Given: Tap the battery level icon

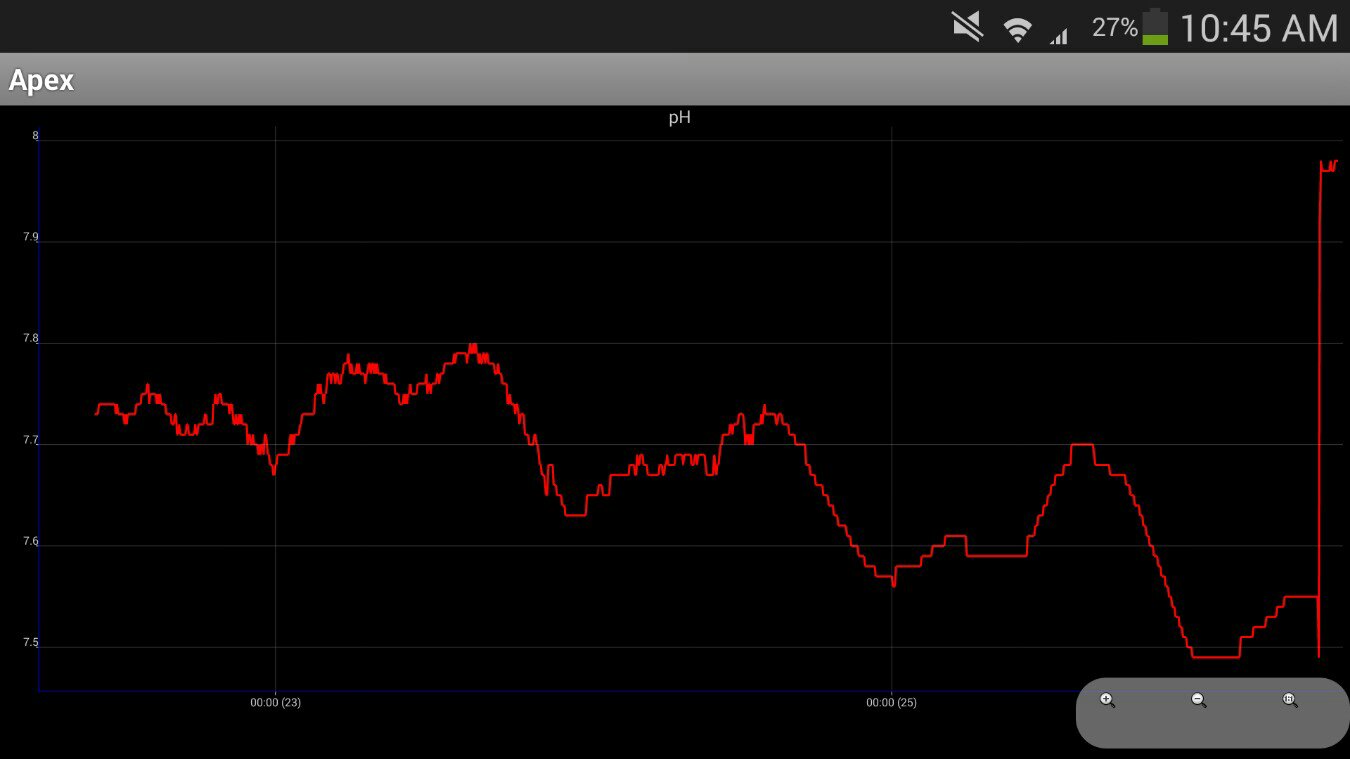Looking at the screenshot, I should [1155, 27].
